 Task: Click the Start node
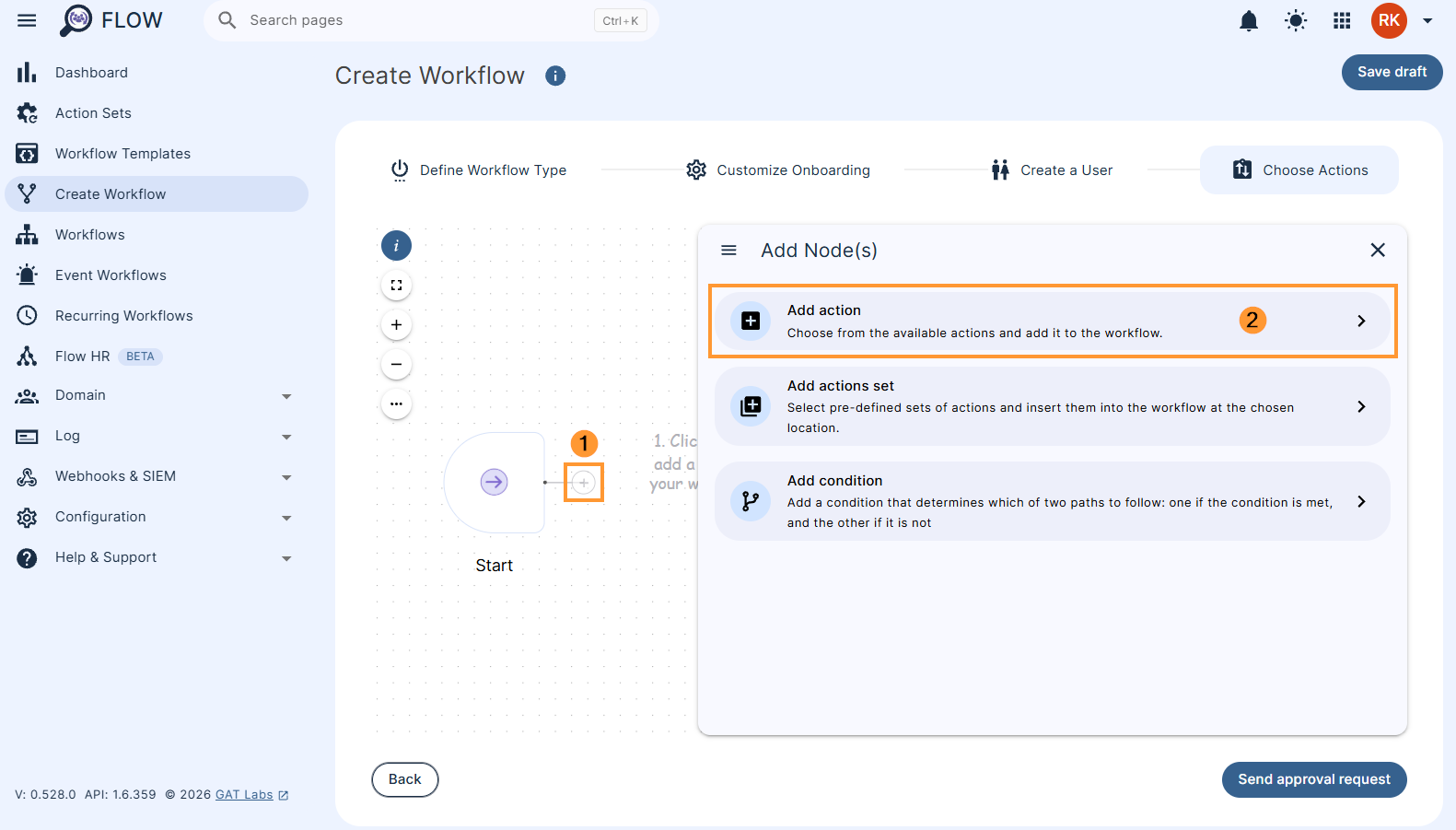click(x=495, y=482)
